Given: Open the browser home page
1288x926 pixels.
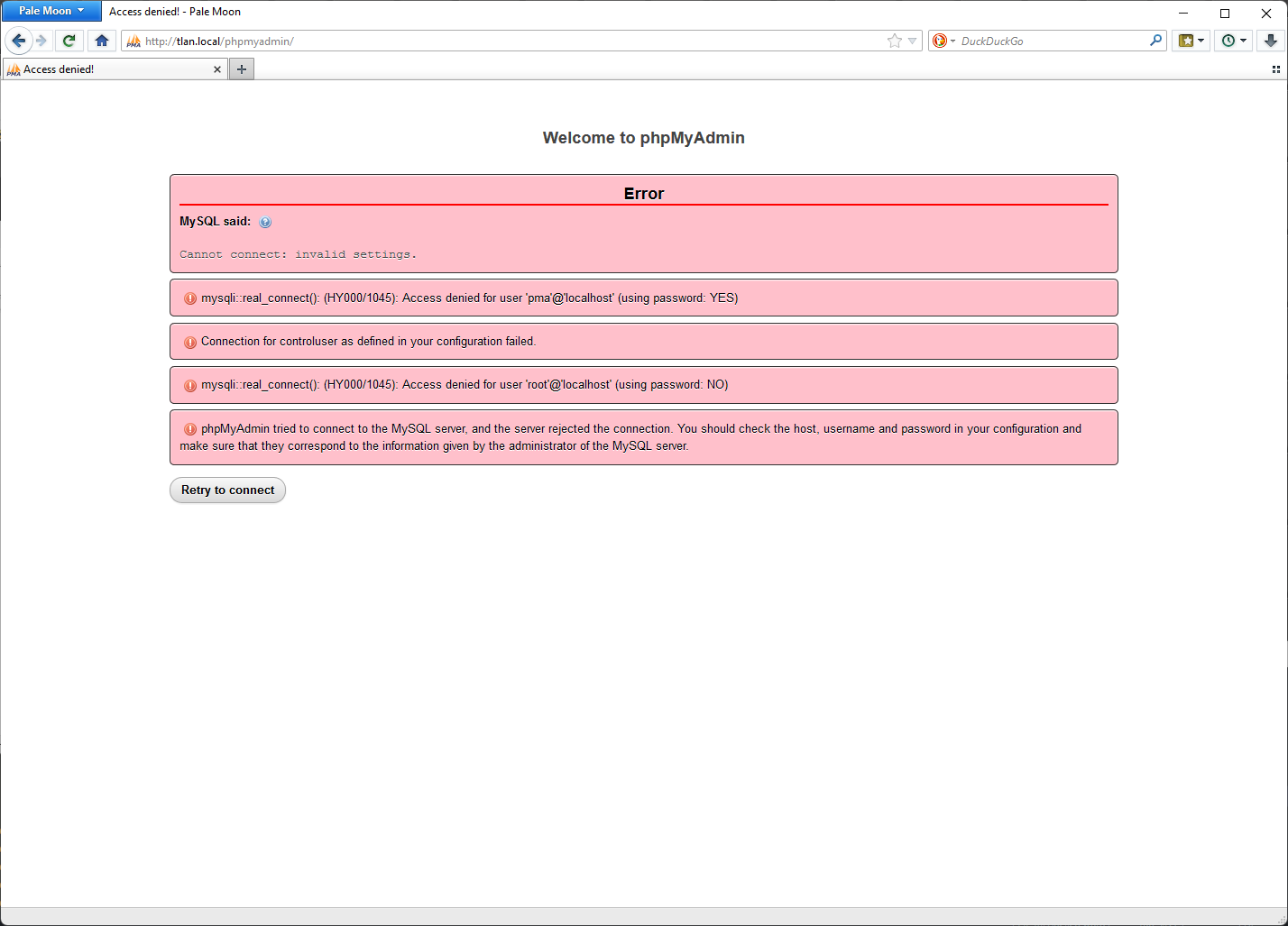Looking at the screenshot, I should pyautogui.click(x=102, y=41).
